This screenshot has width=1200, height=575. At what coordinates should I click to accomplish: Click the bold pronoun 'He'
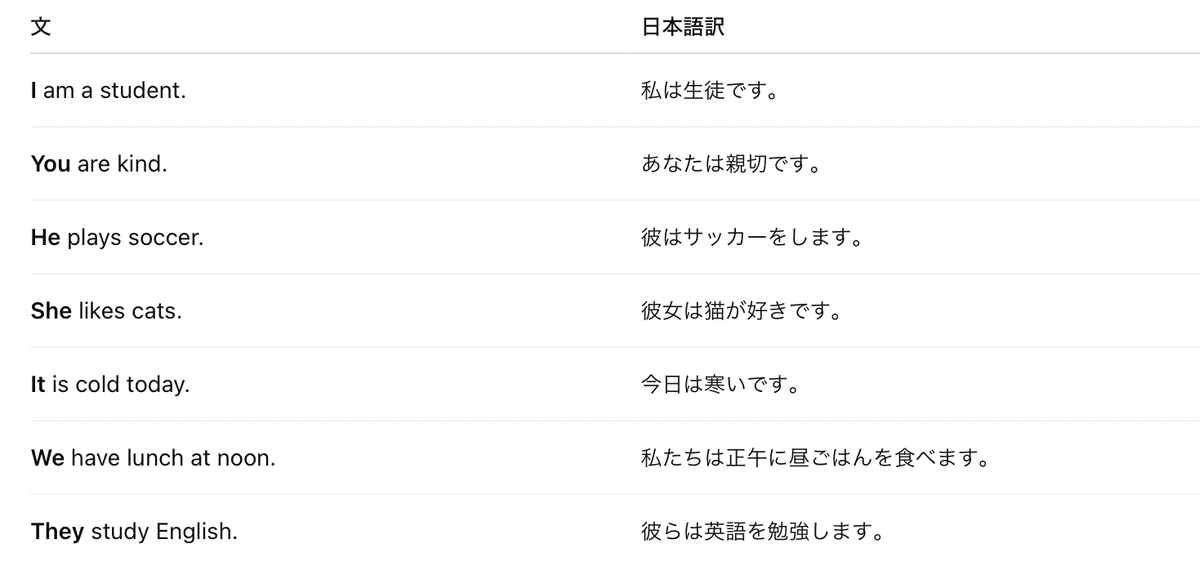pyautogui.click(x=46, y=238)
